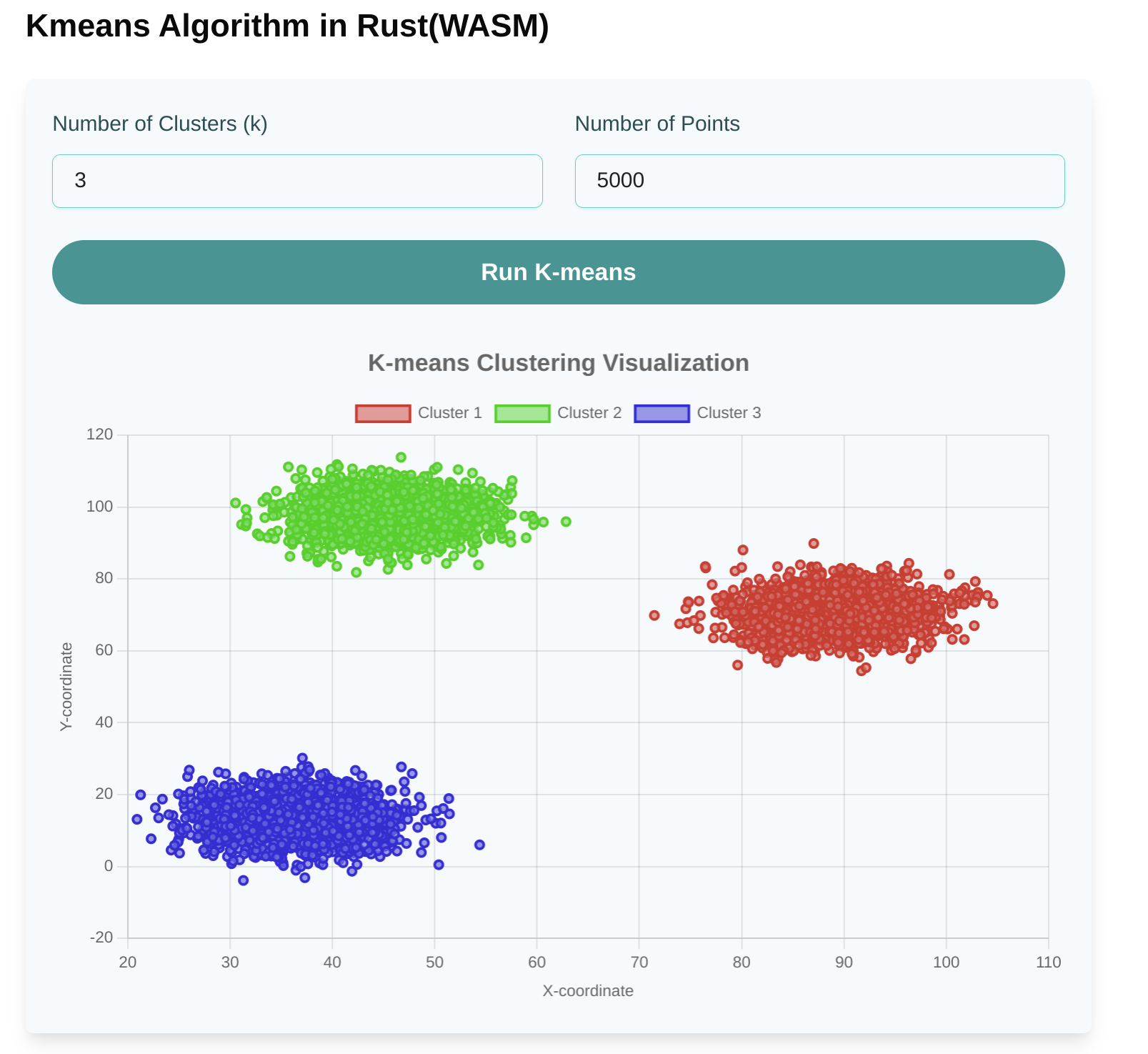
Task: Click the Number of Clusters input field
Action: [297, 181]
